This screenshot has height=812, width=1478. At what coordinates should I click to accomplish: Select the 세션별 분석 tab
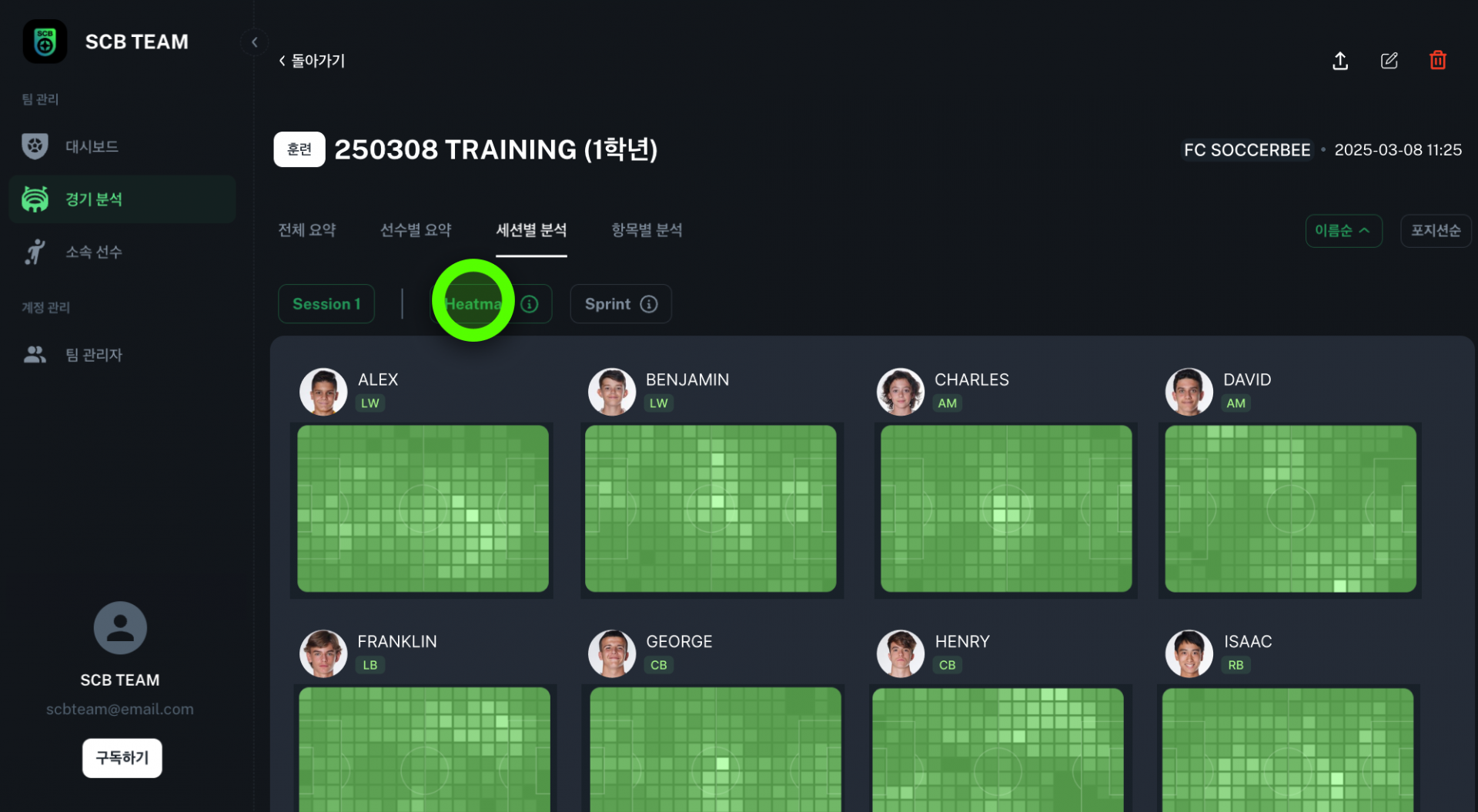click(x=531, y=230)
